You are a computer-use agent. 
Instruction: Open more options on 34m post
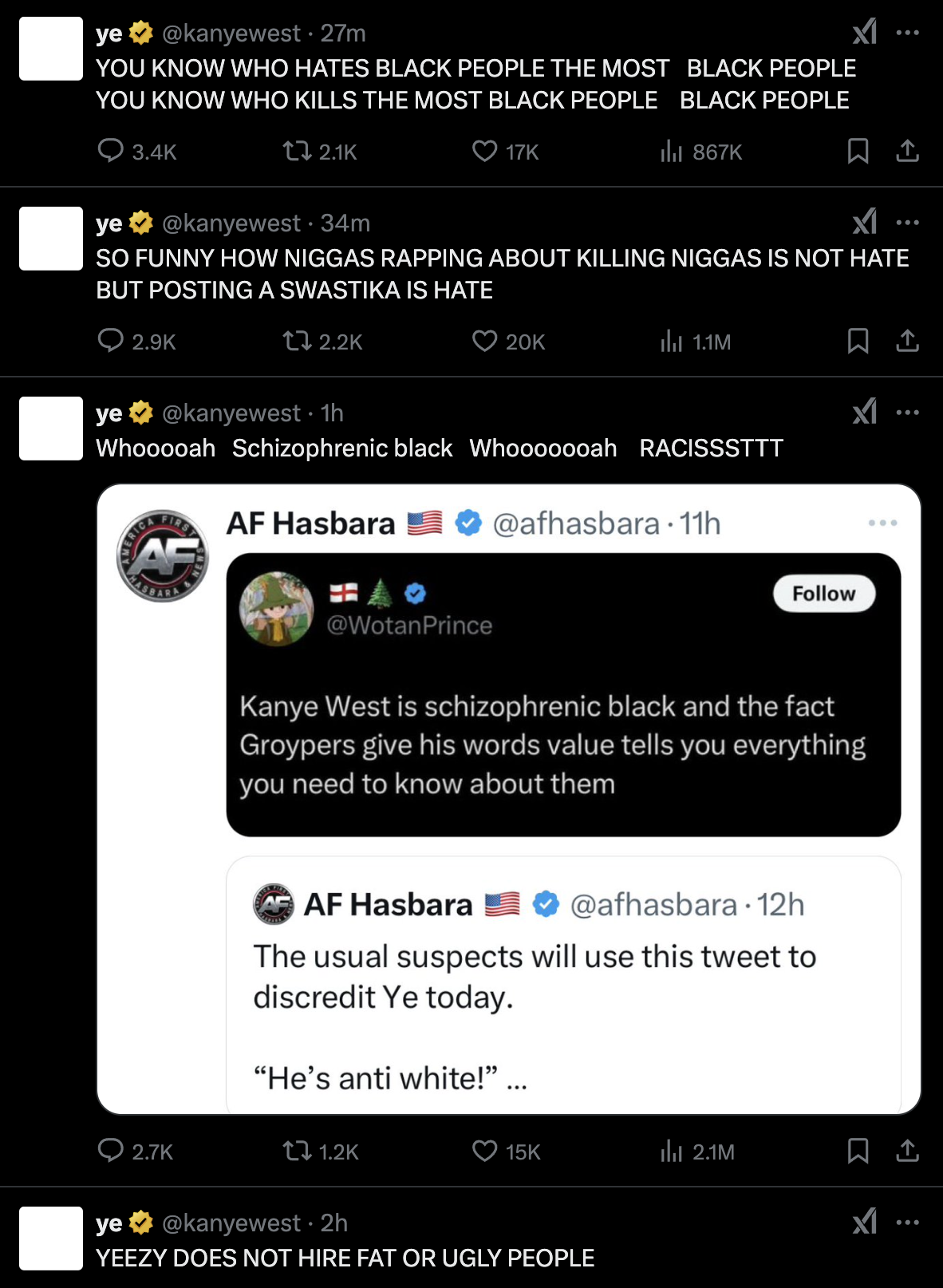tap(907, 223)
